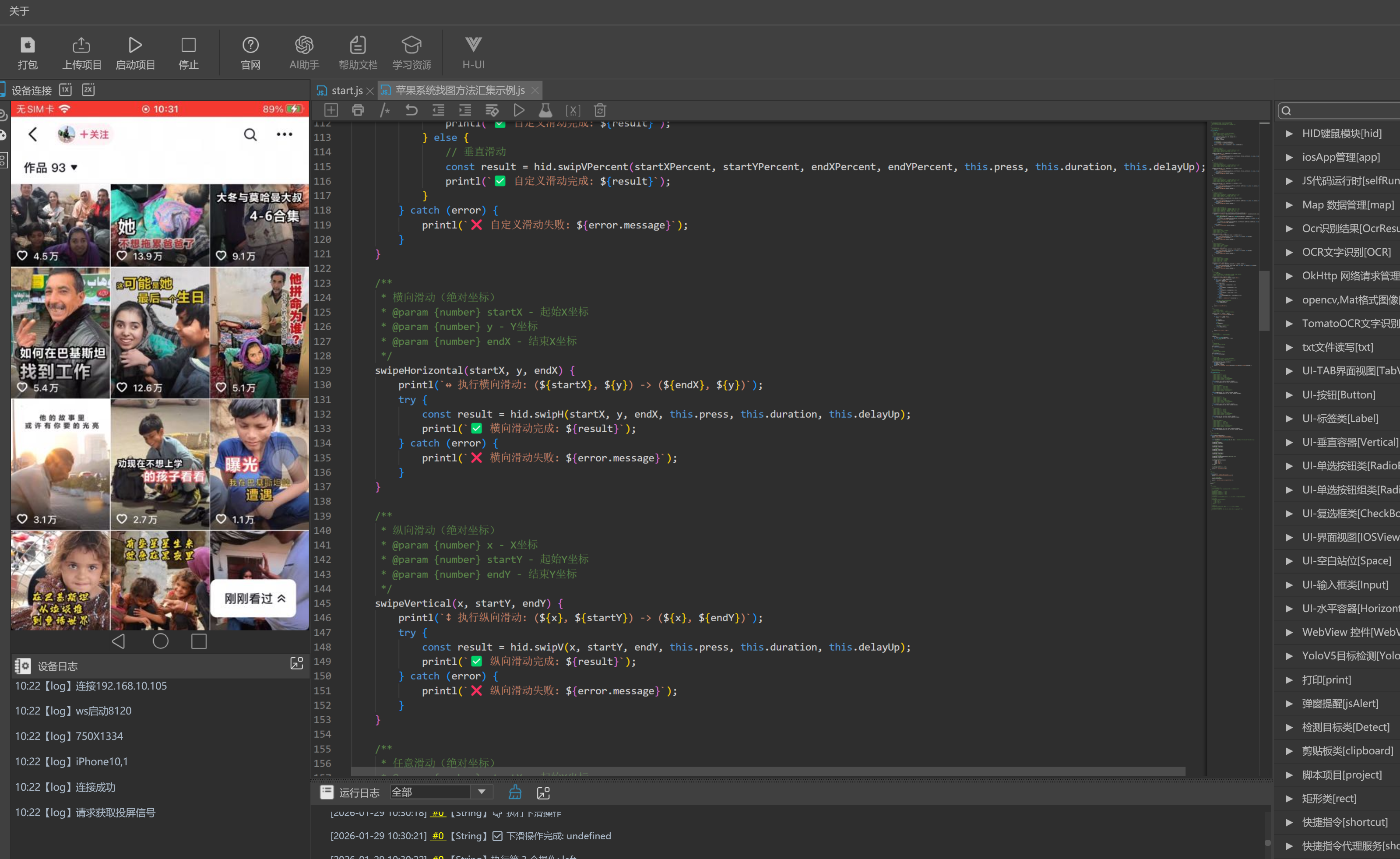
Task: Click the undo arrow in editor toolbar
Action: click(x=412, y=110)
